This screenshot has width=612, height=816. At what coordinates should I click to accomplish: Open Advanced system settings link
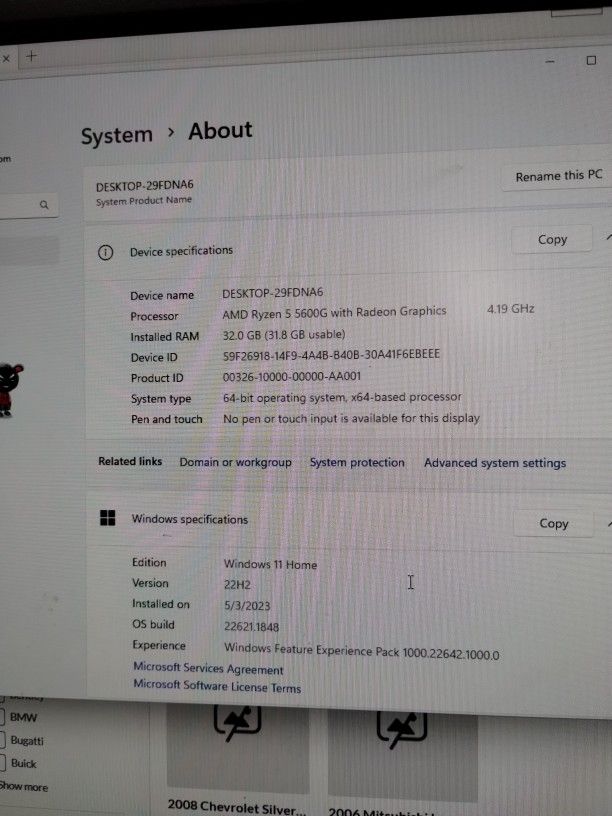495,463
